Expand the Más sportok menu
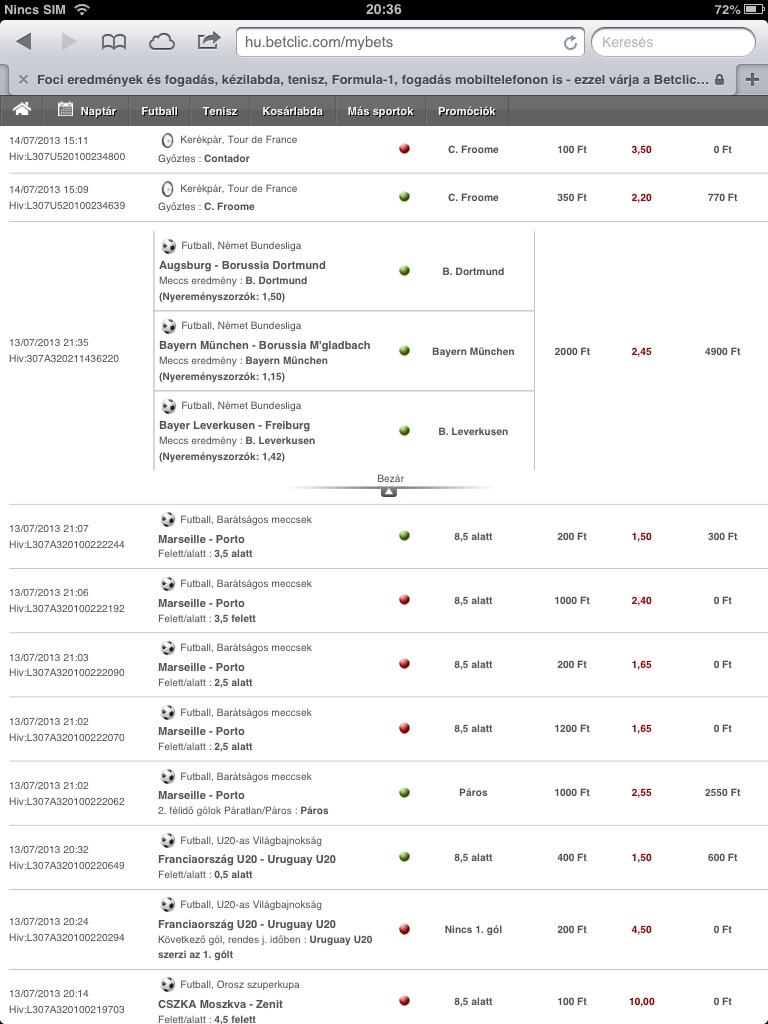 pyautogui.click(x=380, y=111)
